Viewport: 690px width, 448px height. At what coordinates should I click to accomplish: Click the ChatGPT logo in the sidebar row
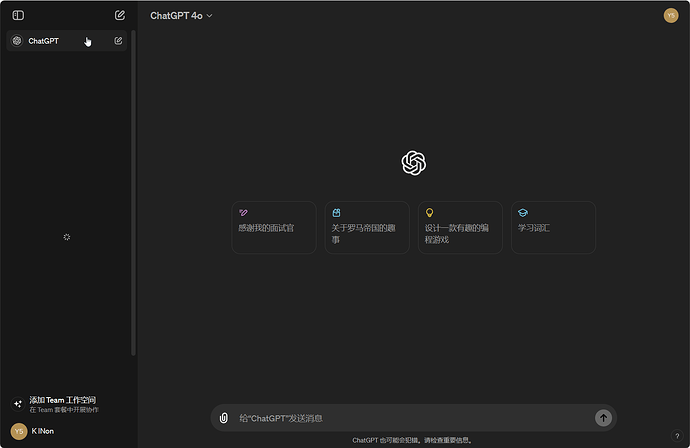pyautogui.click(x=17, y=41)
